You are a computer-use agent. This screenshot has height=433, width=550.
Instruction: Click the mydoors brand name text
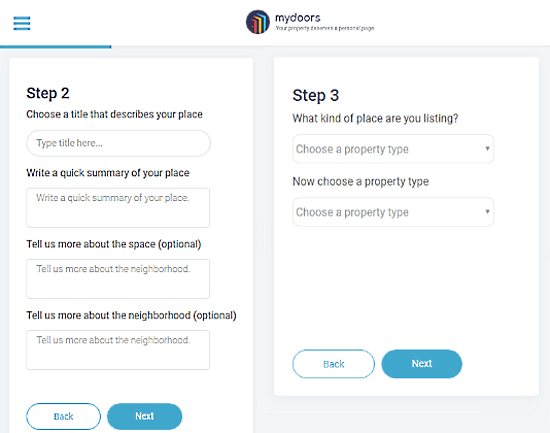coord(297,18)
